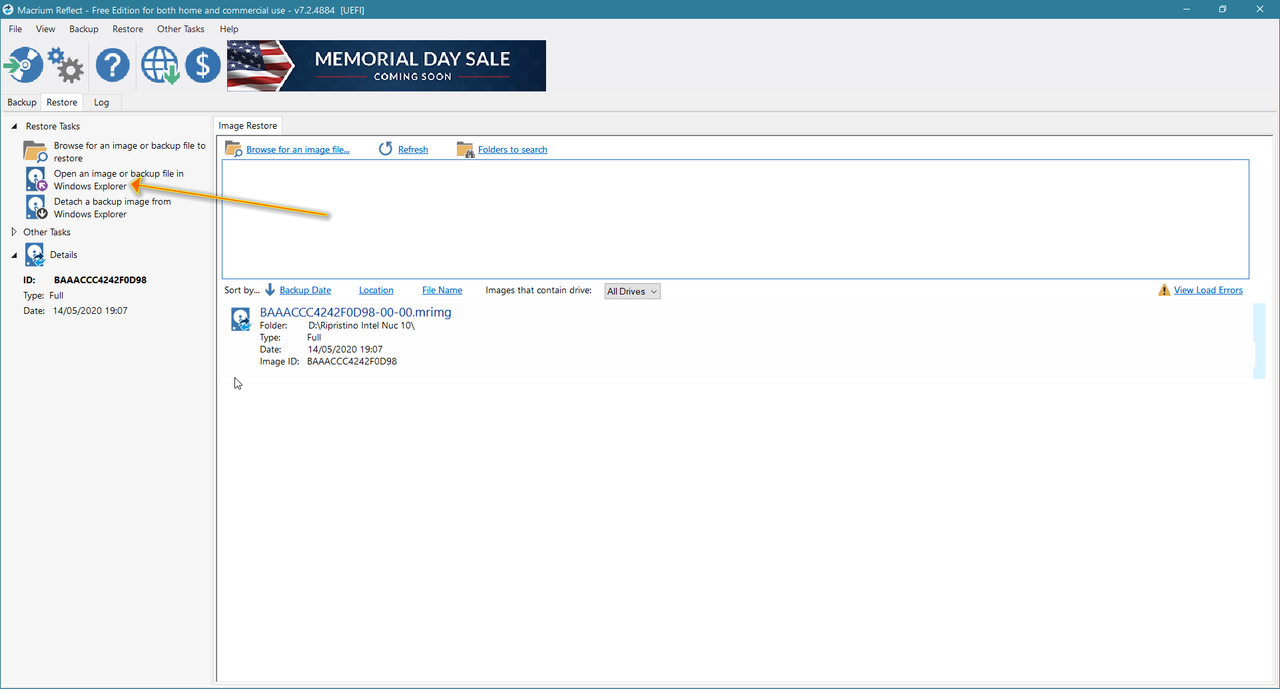This screenshot has height=689, width=1280.
Task: Open settings via the gears toolbar icon
Action: 66,66
